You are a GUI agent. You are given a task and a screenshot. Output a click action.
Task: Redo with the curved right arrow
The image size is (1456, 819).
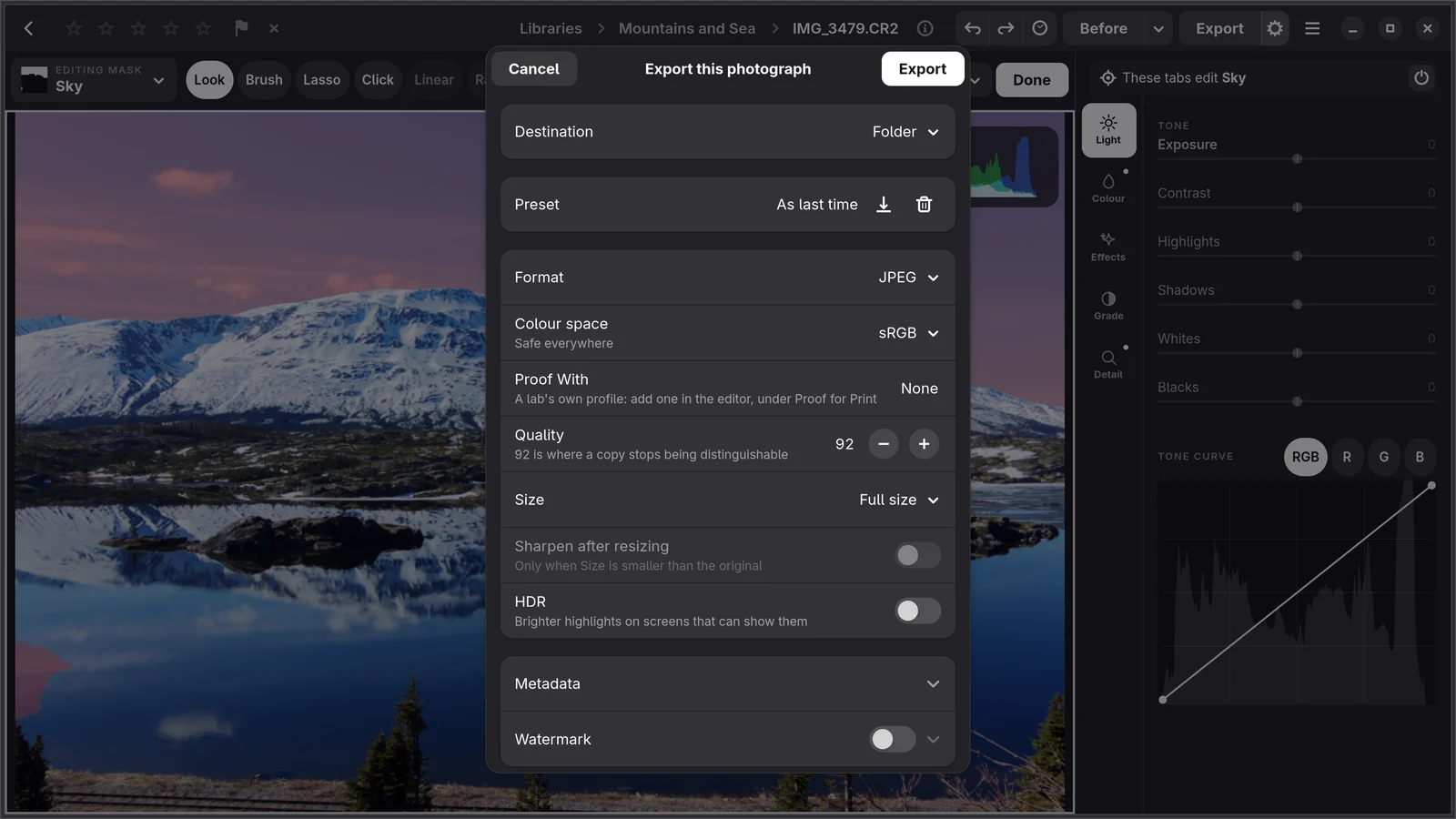coord(1006,28)
